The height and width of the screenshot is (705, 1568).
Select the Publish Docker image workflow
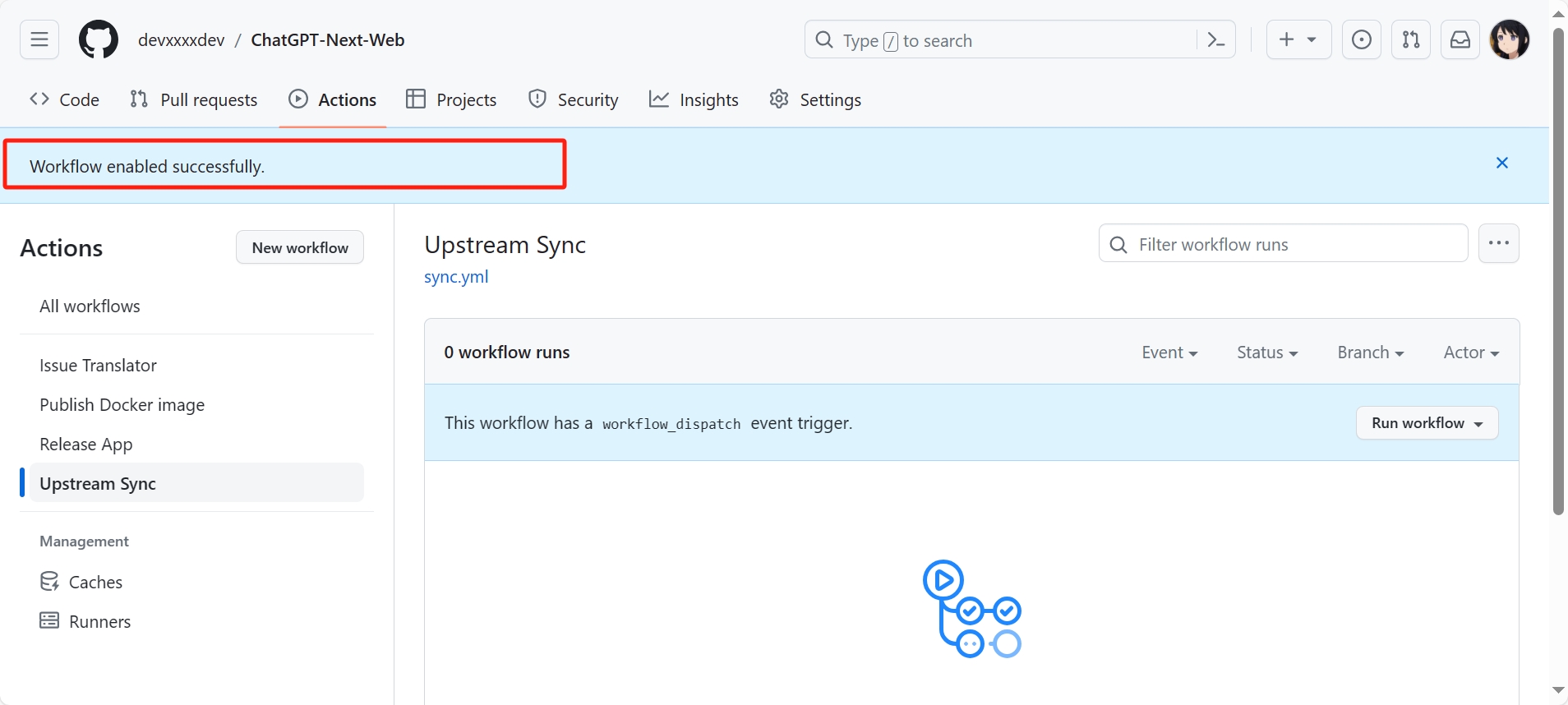(196, 404)
